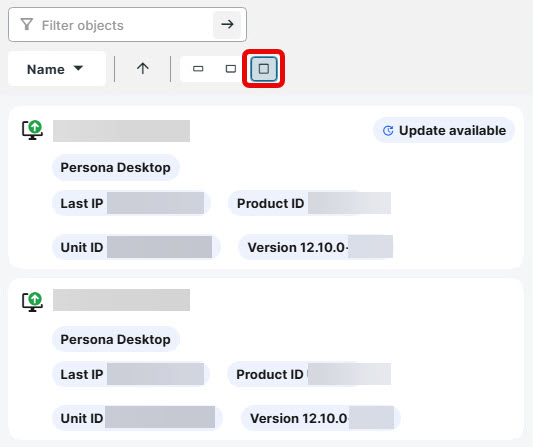Image resolution: width=533 pixels, height=447 pixels.
Task: Toggle ascending sort order arrow
Action: 143,69
